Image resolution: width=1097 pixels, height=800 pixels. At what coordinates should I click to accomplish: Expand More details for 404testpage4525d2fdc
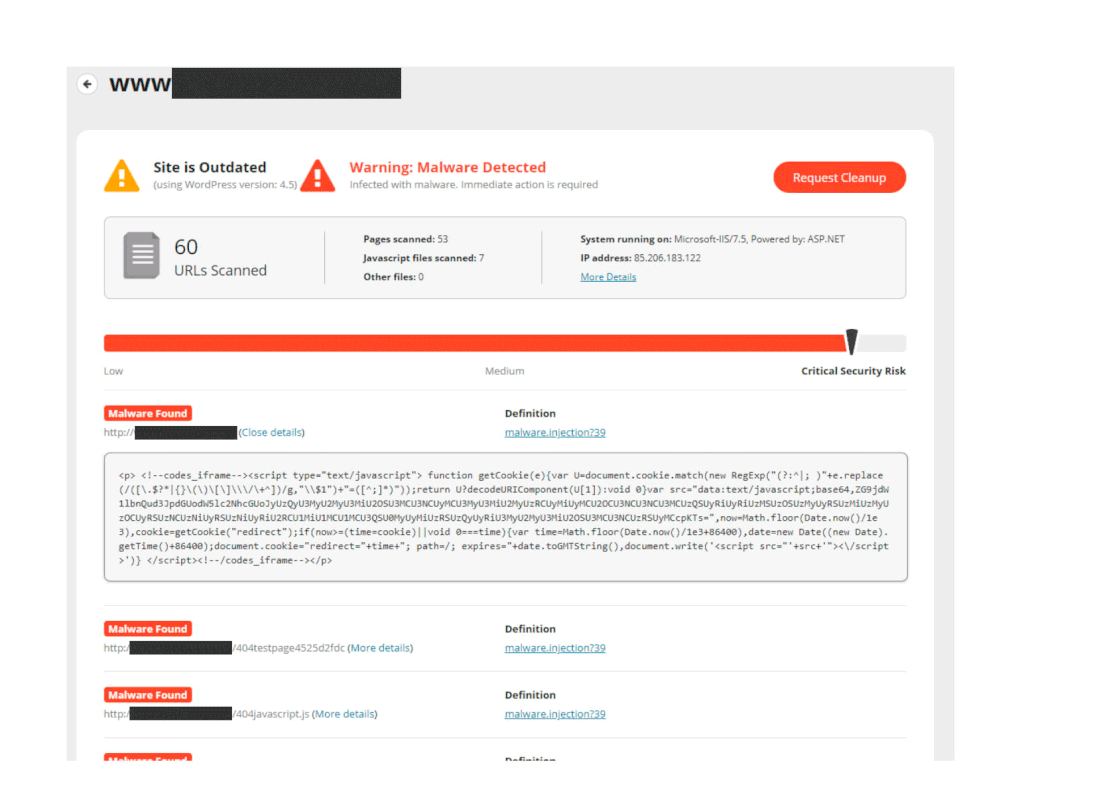coord(380,648)
